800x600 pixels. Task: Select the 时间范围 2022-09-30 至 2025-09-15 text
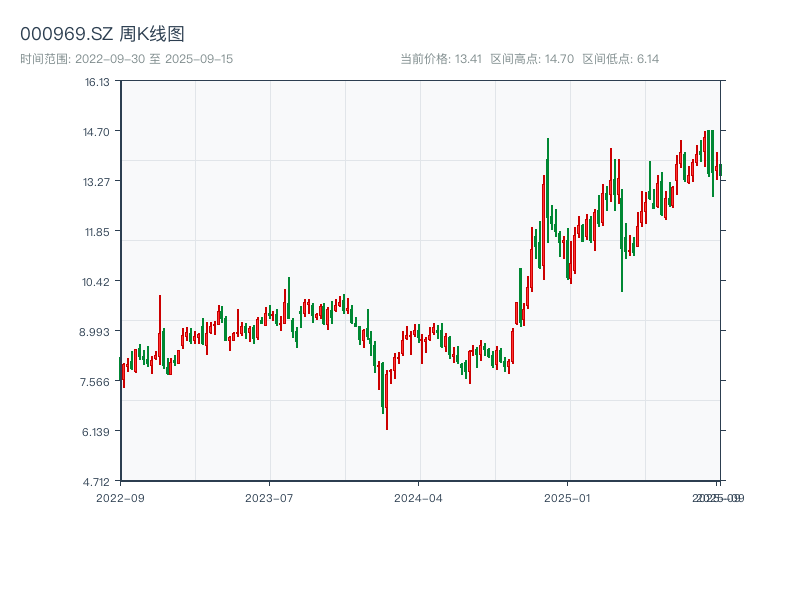pyautogui.click(x=127, y=59)
